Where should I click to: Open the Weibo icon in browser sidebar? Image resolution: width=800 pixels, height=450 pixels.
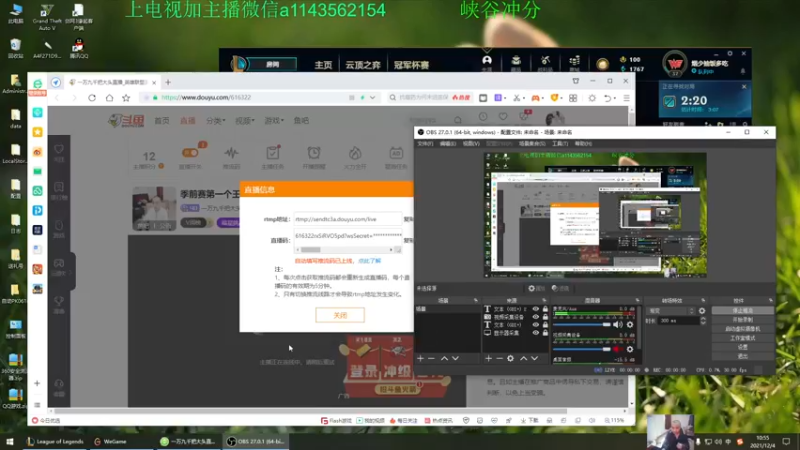[37, 152]
